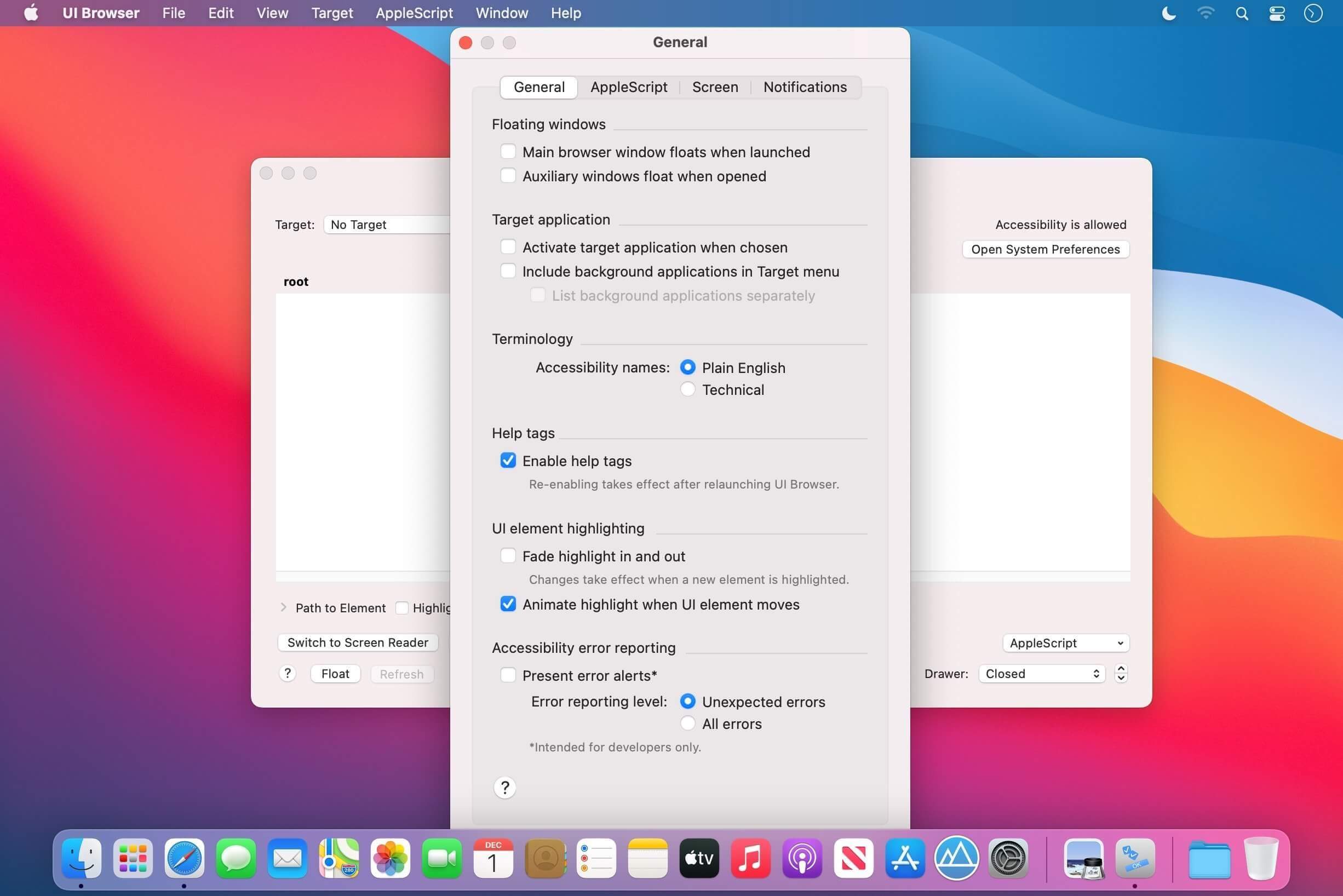Switch to the AppleScript preferences tab

[629, 87]
